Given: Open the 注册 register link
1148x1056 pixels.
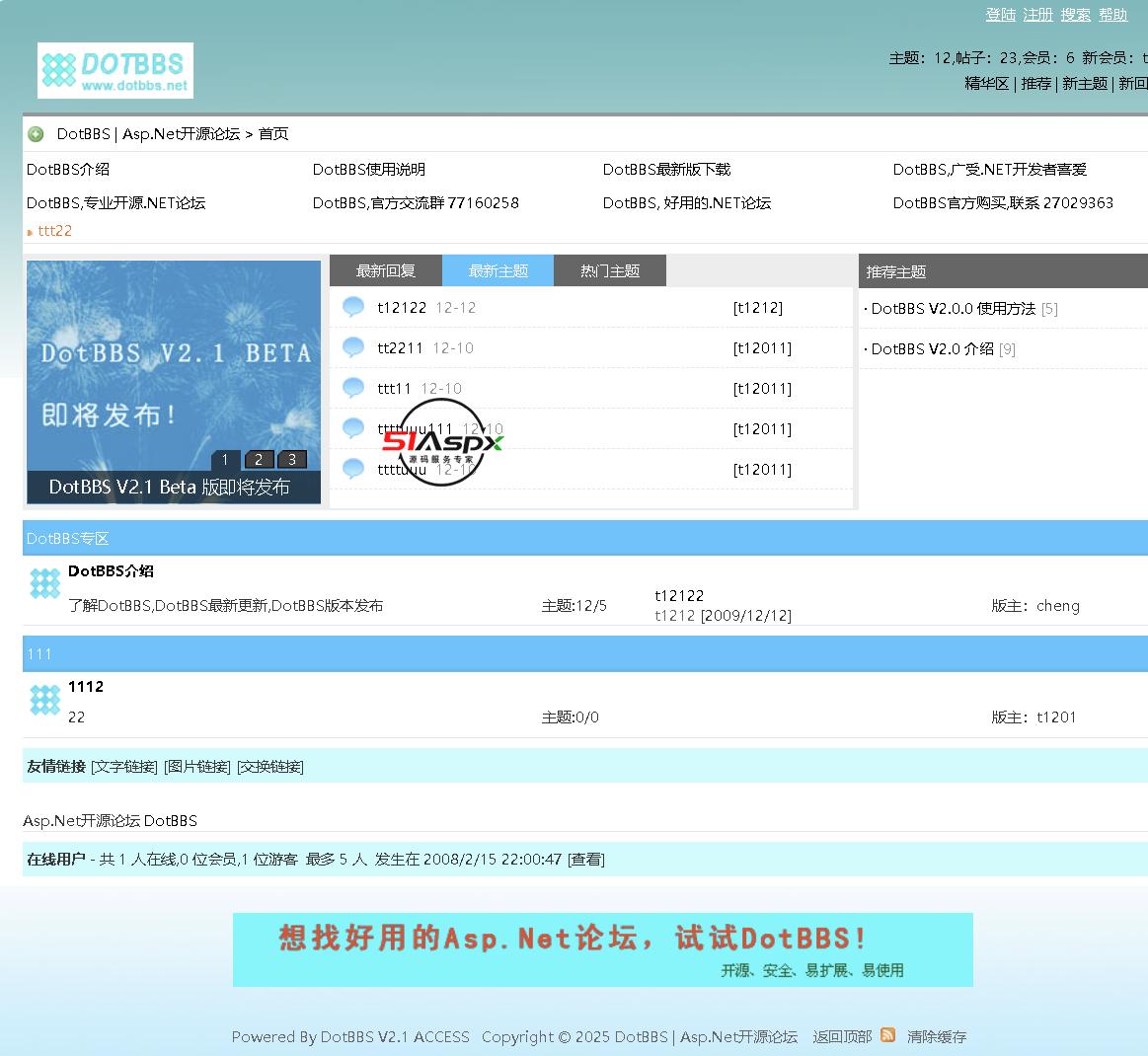Looking at the screenshot, I should pos(1037,15).
